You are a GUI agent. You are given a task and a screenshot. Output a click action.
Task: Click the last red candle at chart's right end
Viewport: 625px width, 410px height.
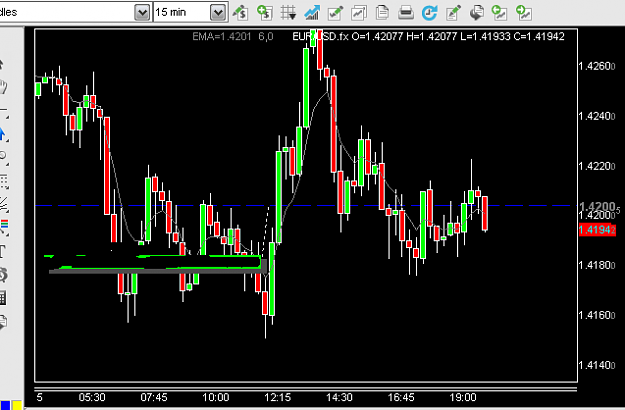[485, 213]
